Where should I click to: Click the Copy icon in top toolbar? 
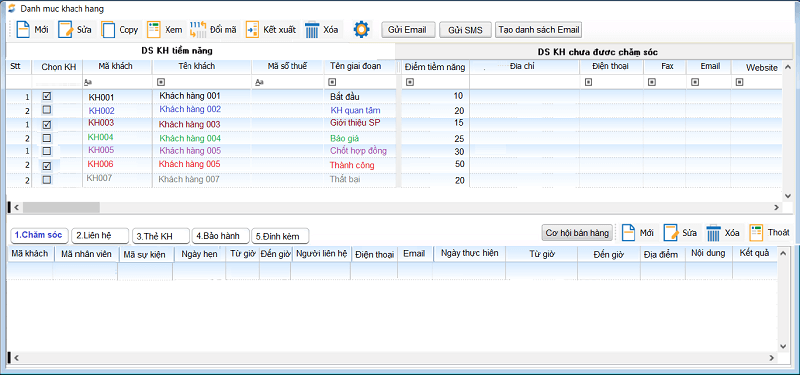[108, 30]
